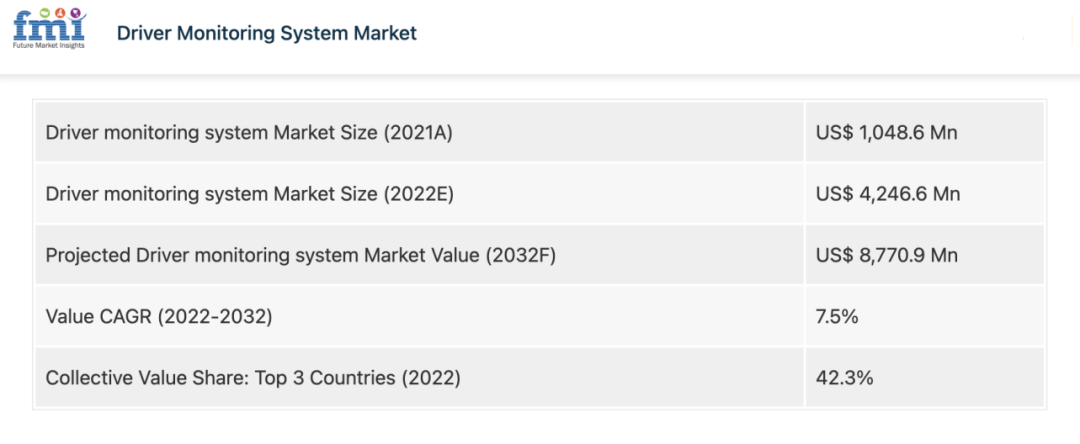Viewport: 1080px width, 444px height.
Task: Click the '(2032F)' forecast year tag
Action: (x=519, y=255)
